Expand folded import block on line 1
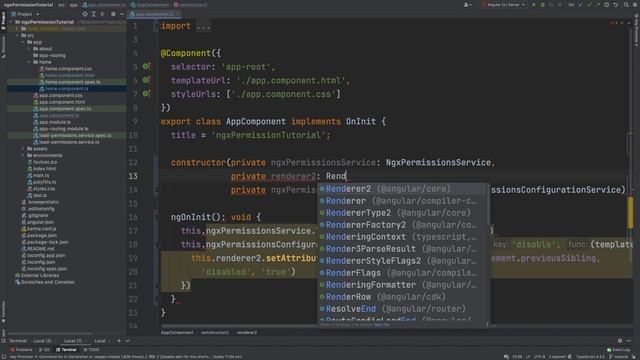Screen dimensions: 640x360 [203, 27]
